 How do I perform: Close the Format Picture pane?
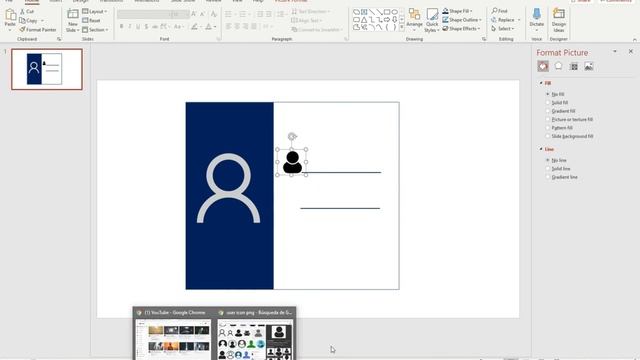pyautogui.click(x=631, y=52)
